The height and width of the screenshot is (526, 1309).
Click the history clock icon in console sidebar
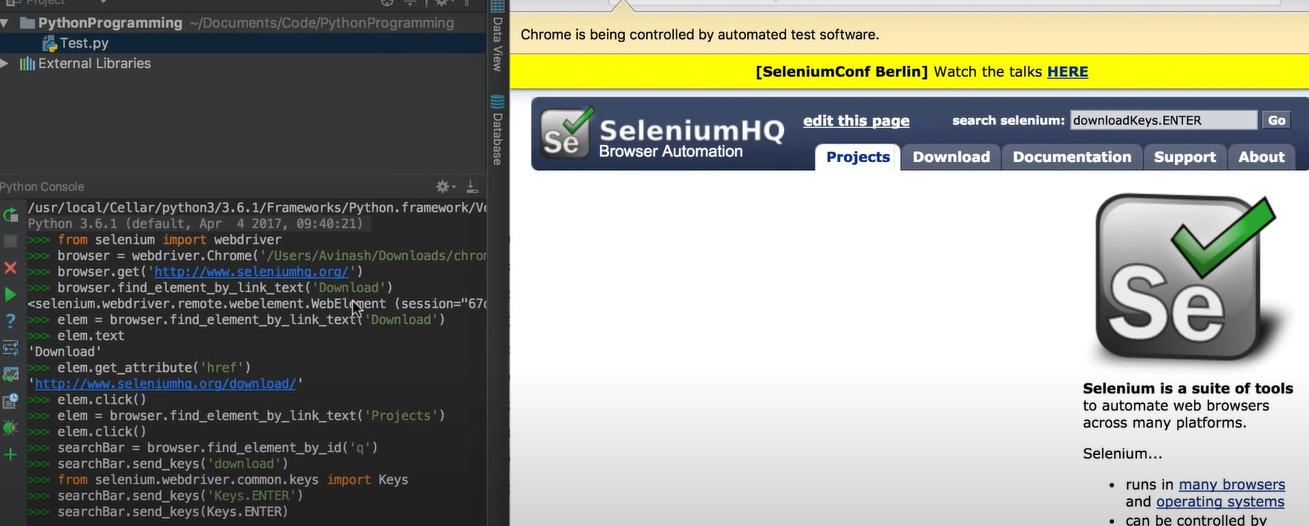pyautogui.click(x=10, y=401)
